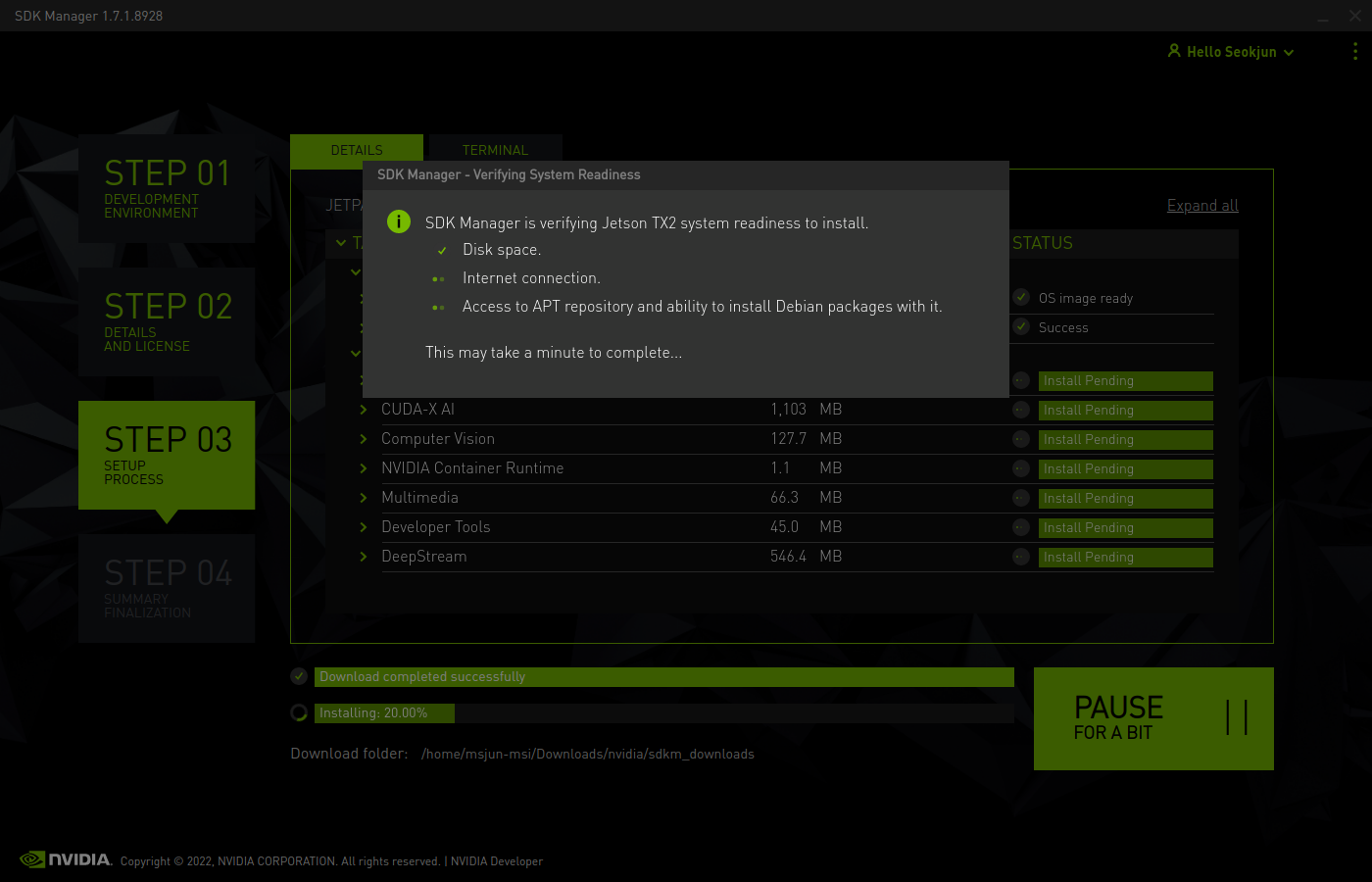Click the Download completed successfully progress bar
The width and height of the screenshot is (1372, 882).
[x=664, y=677]
